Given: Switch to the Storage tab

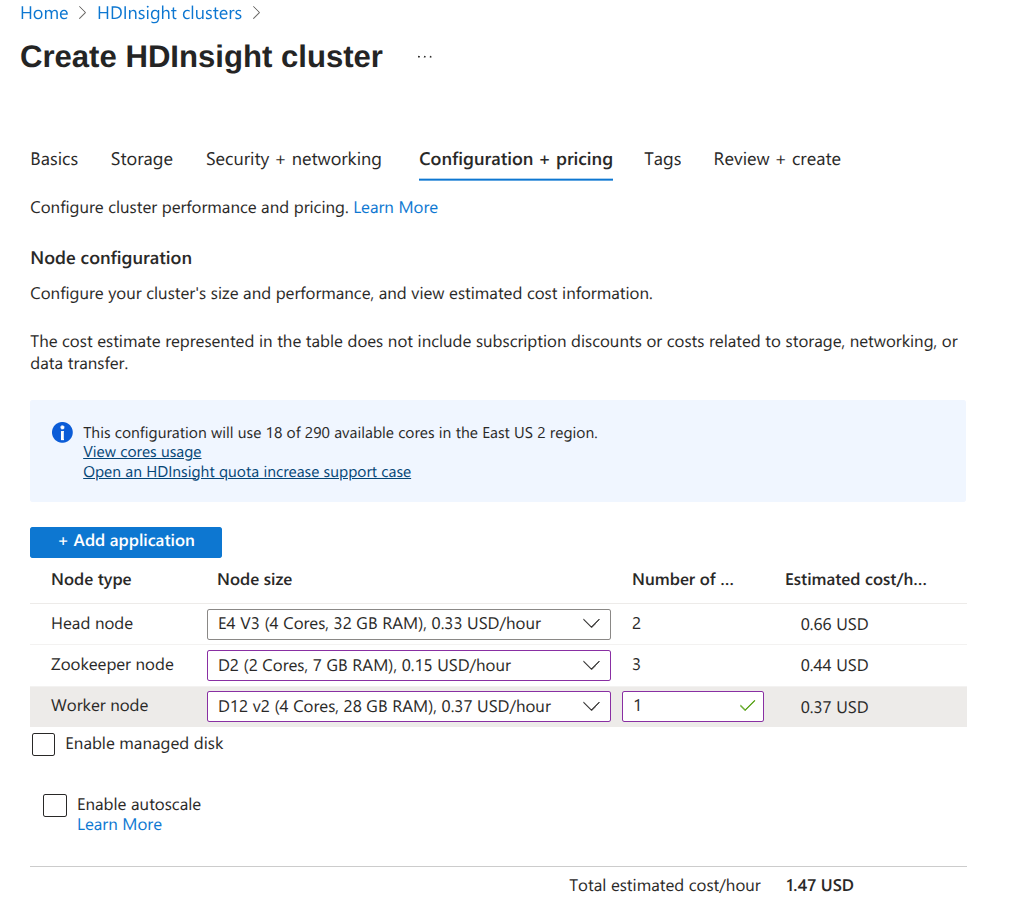Looking at the screenshot, I should coord(142,160).
